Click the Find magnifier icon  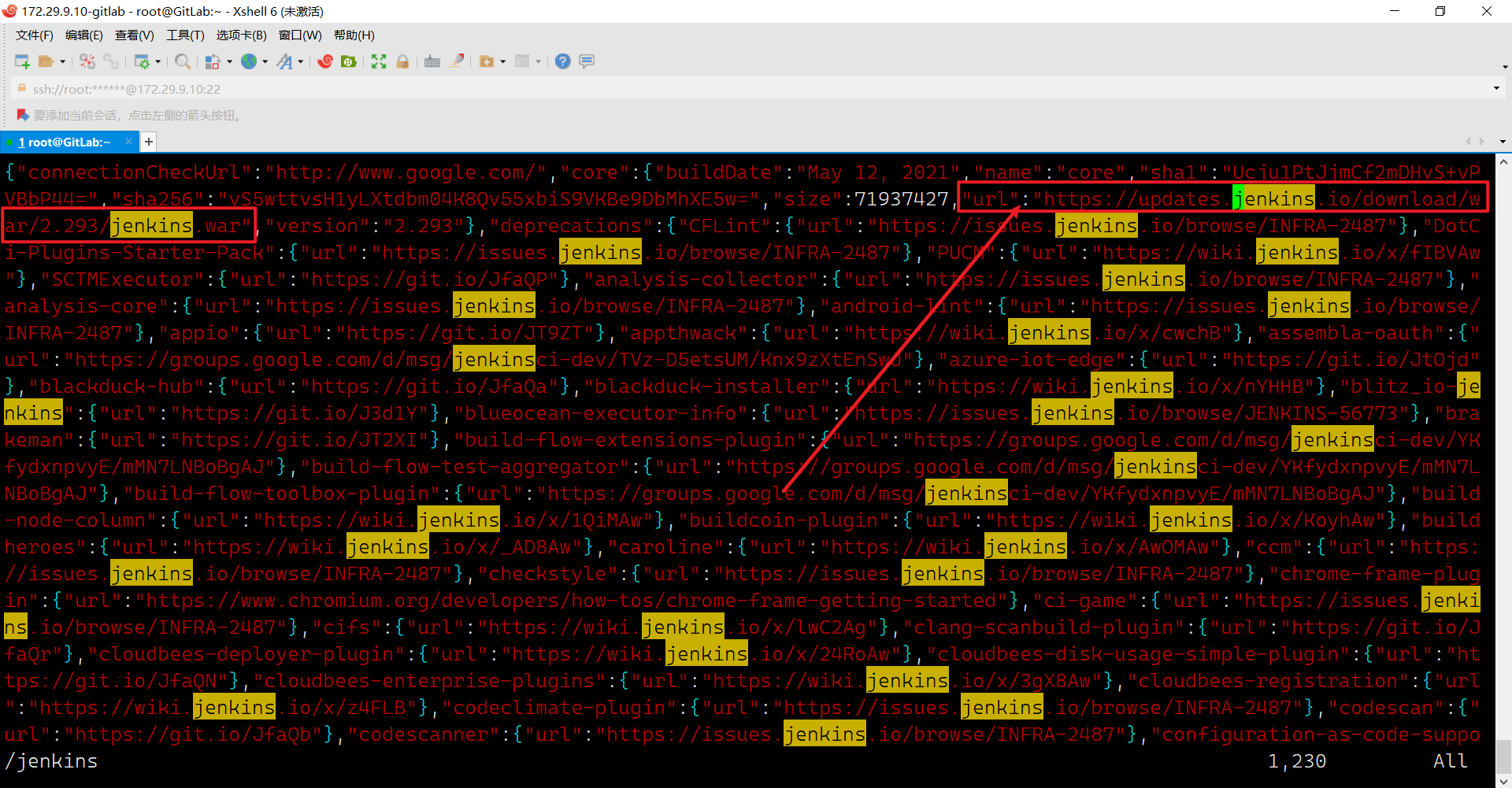[182, 61]
